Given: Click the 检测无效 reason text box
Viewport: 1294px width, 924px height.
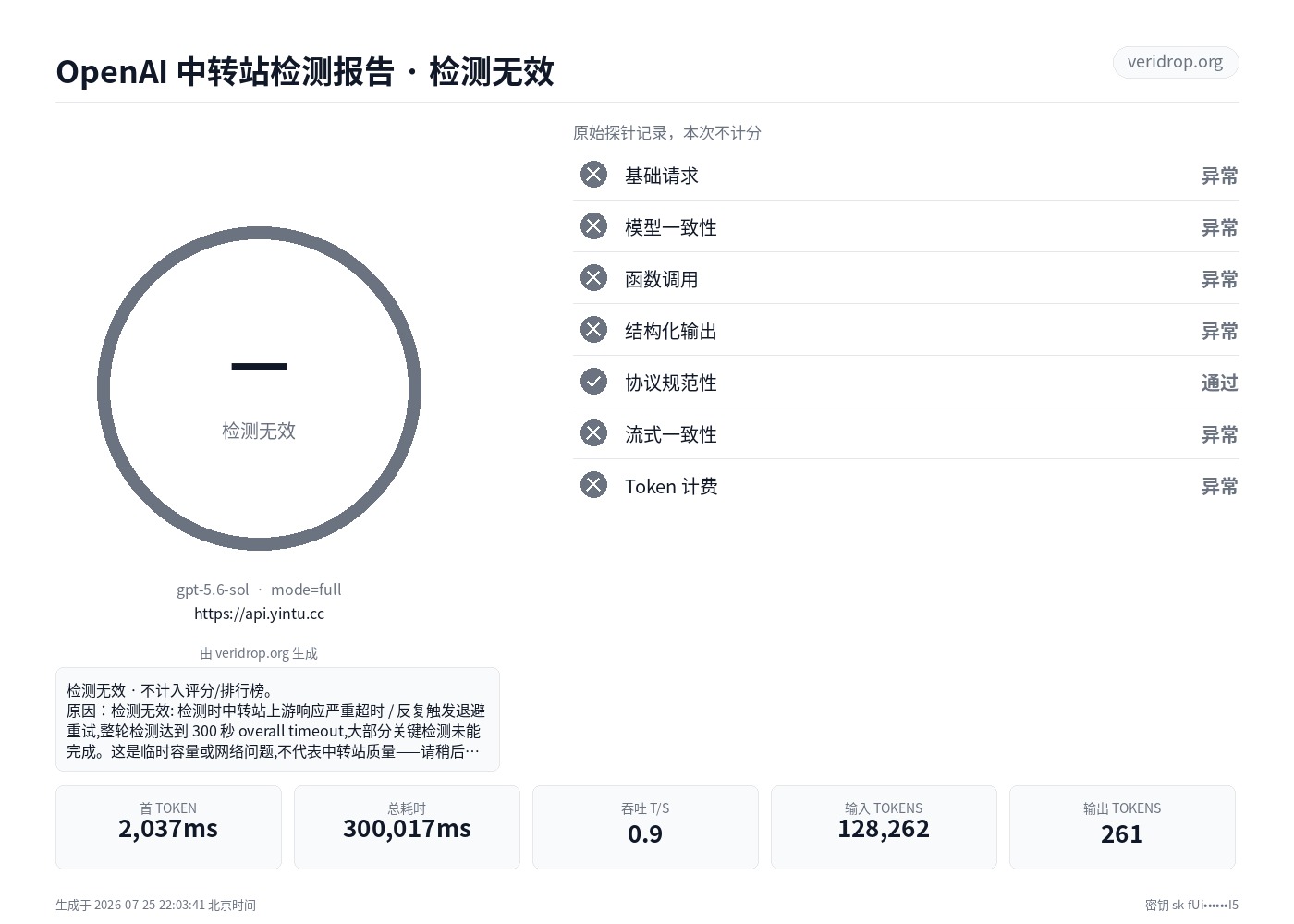Looking at the screenshot, I should [277, 719].
